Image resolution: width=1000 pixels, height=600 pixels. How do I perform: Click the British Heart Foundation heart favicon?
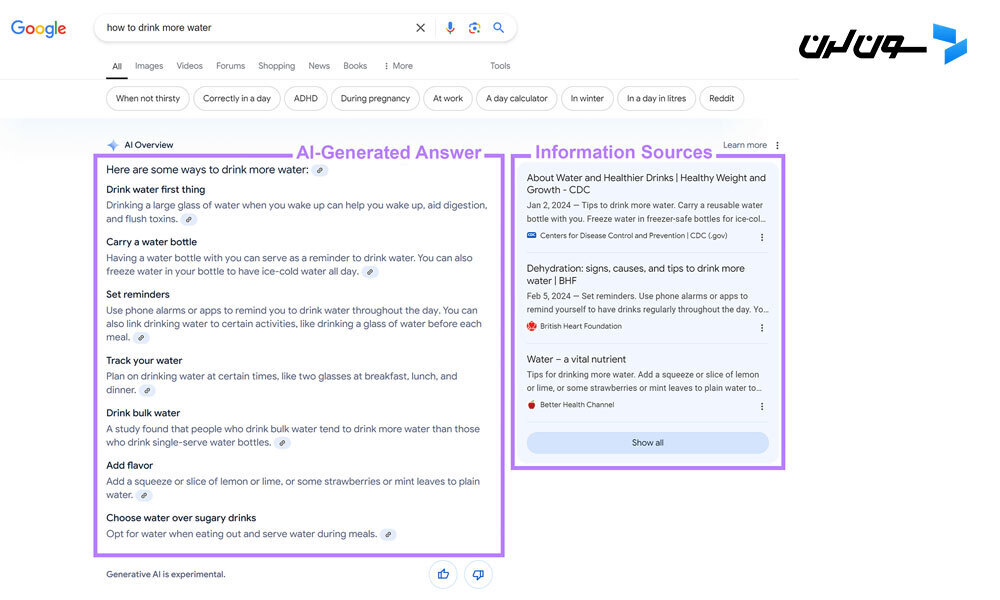click(532, 326)
